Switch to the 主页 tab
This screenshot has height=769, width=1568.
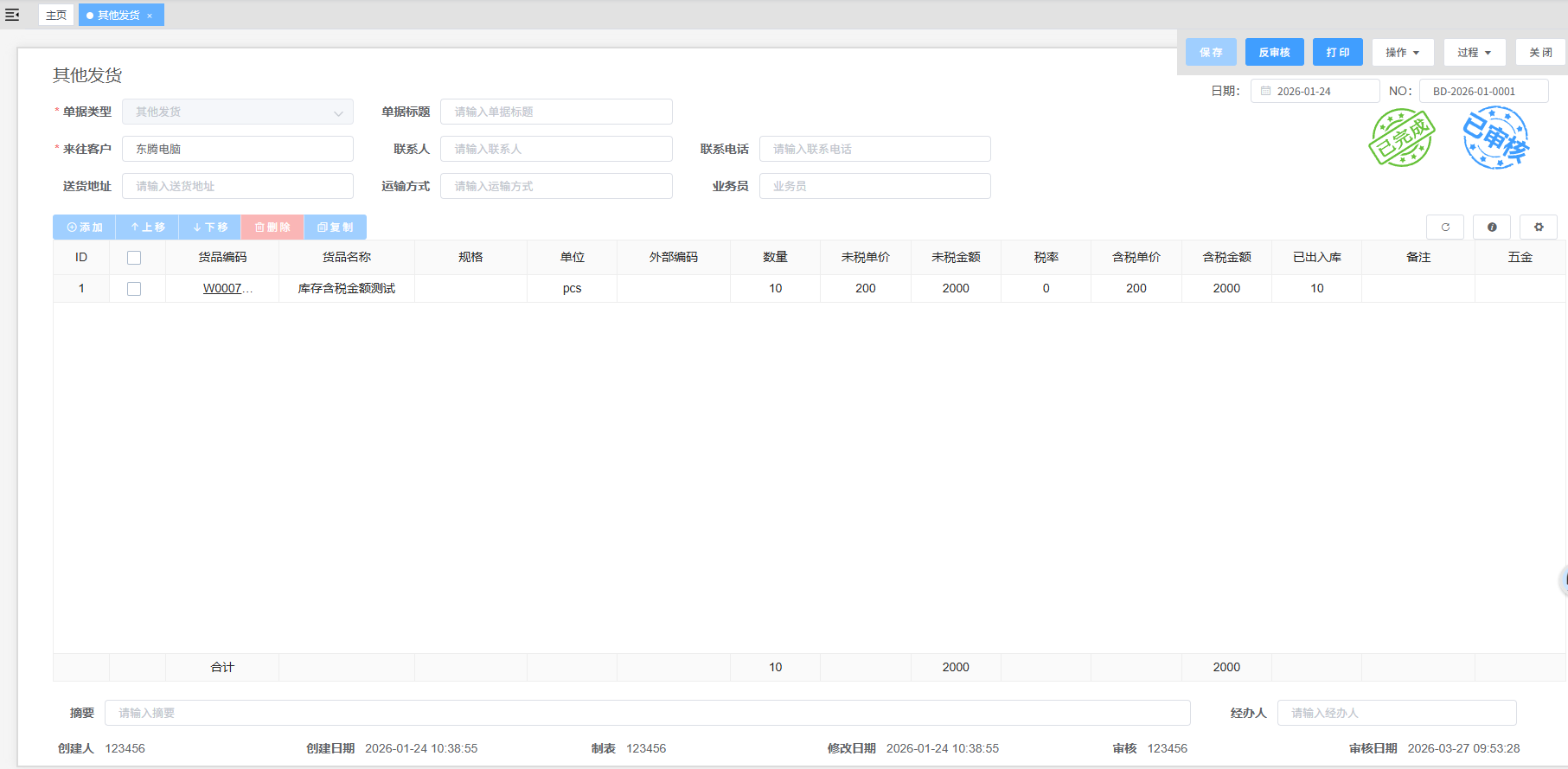pos(56,16)
